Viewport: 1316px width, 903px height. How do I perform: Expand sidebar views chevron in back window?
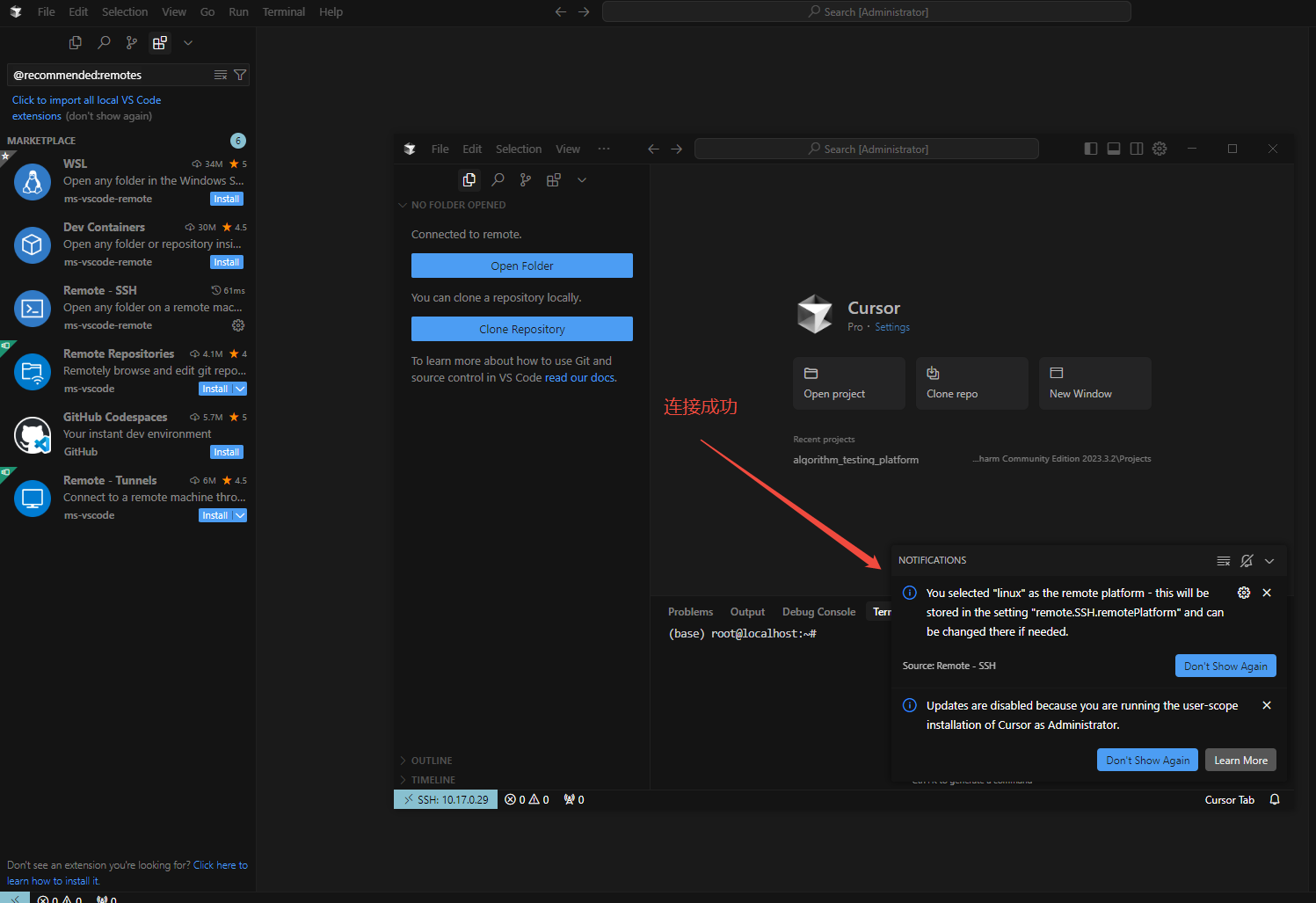(187, 42)
